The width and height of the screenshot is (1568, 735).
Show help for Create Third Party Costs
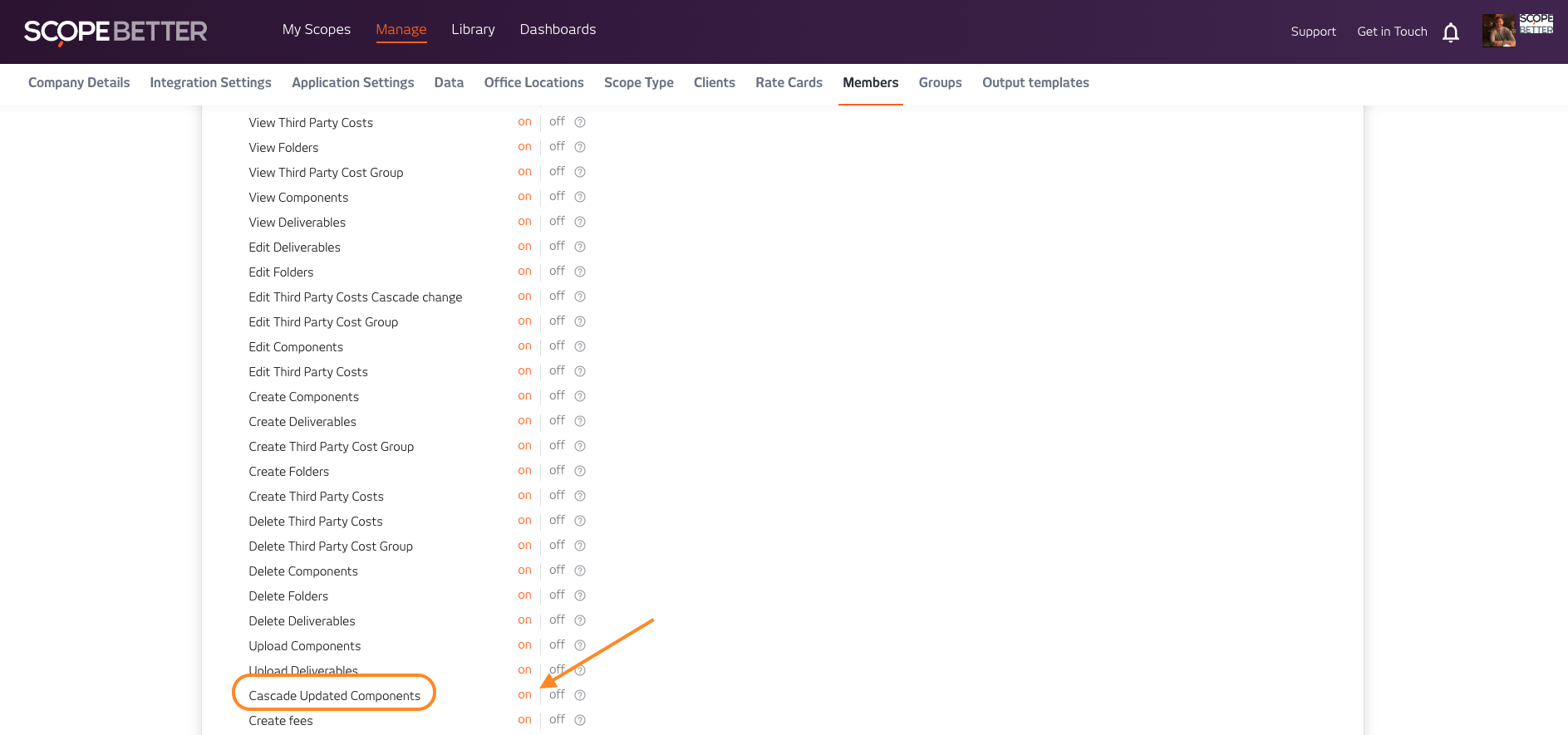click(x=580, y=496)
